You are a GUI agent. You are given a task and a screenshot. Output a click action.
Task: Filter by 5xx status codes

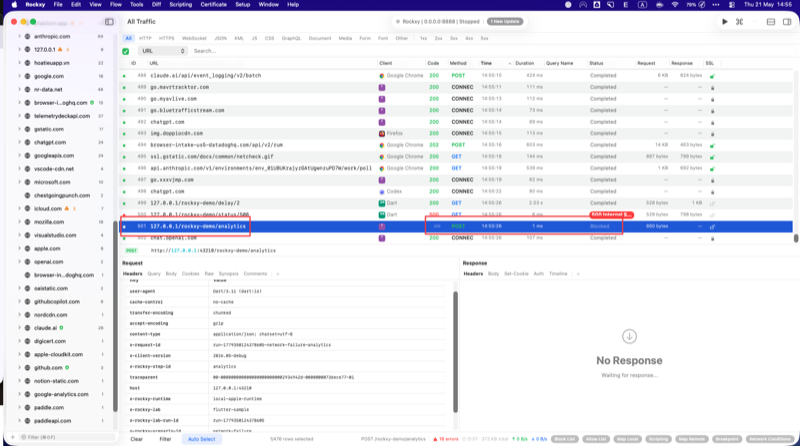click(484, 38)
